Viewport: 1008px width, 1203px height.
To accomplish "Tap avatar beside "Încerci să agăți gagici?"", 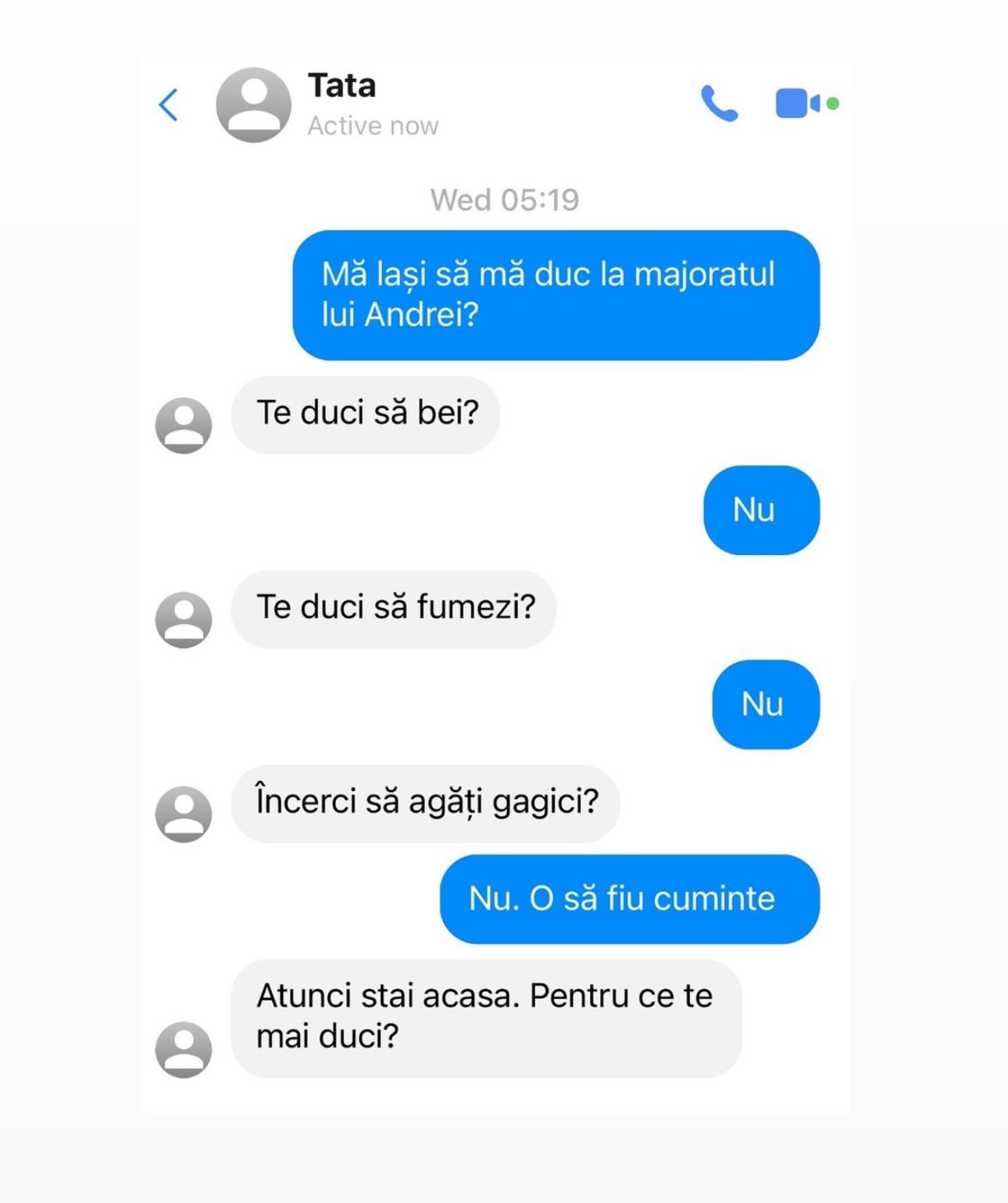I will pyautogui.click(x=184, y=815).
